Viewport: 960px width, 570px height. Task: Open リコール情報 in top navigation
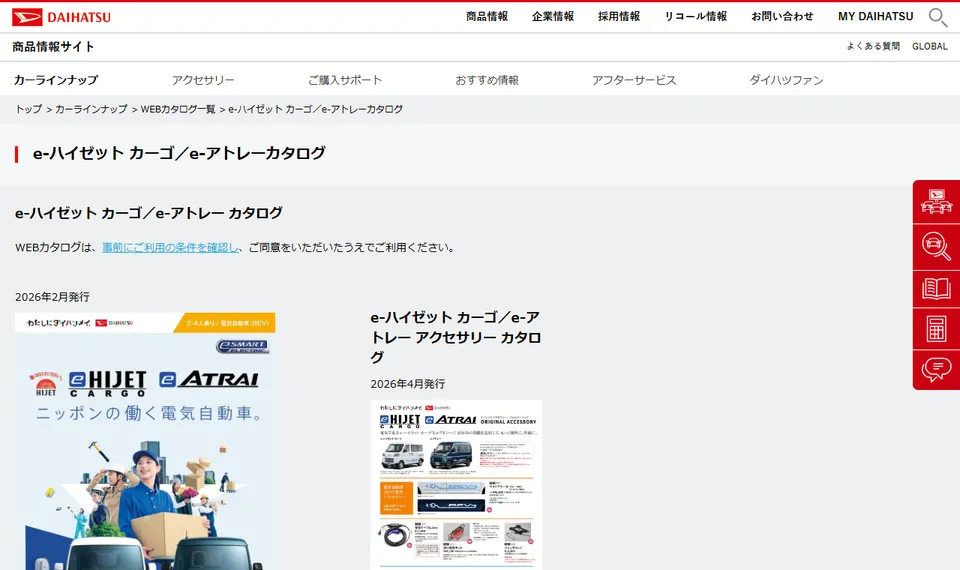coord(696,17)
